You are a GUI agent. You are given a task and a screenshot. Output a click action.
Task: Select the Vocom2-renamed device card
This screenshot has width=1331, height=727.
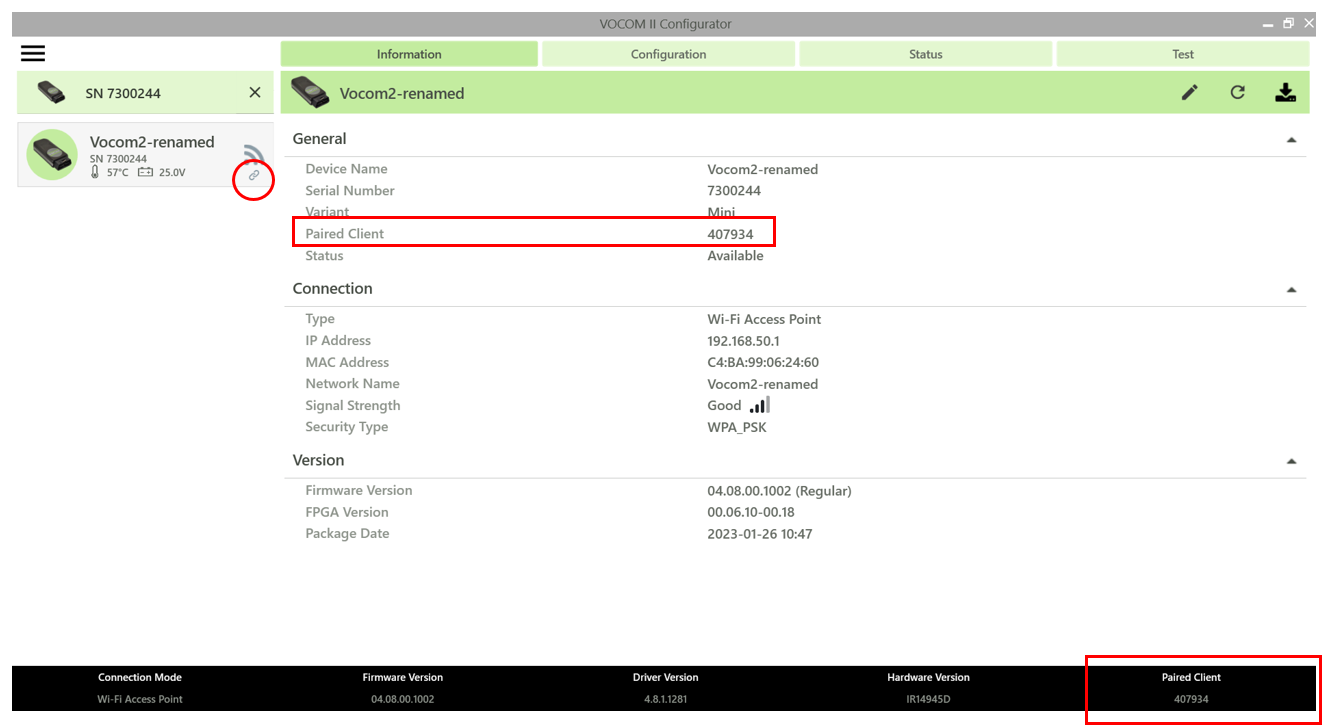[x=145, y=155]
